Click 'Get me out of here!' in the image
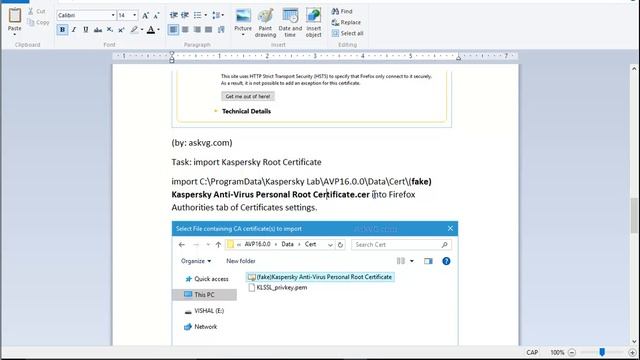 click(x=248, y=96)
